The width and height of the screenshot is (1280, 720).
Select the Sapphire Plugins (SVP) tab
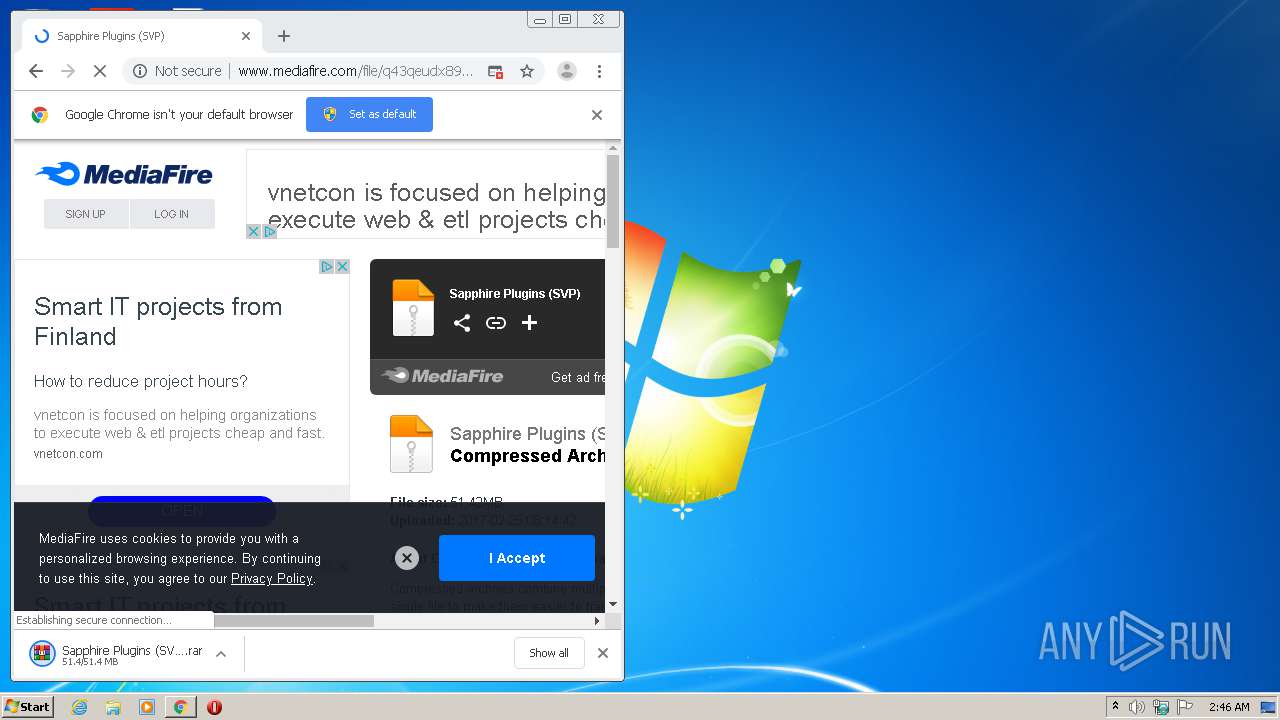coord(141,36)
